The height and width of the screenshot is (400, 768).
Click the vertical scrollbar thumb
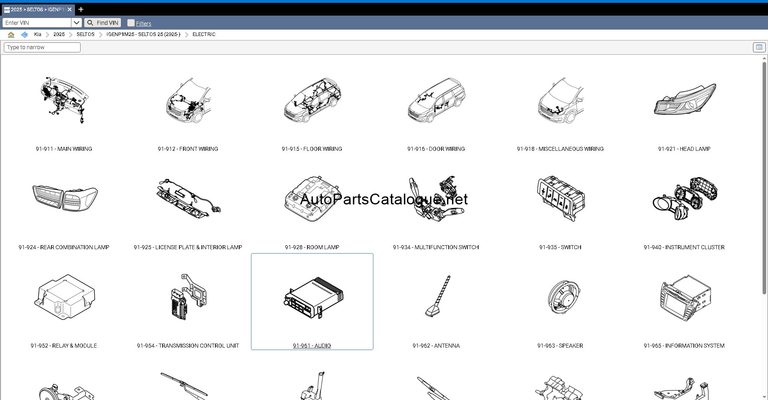(765, 176)
